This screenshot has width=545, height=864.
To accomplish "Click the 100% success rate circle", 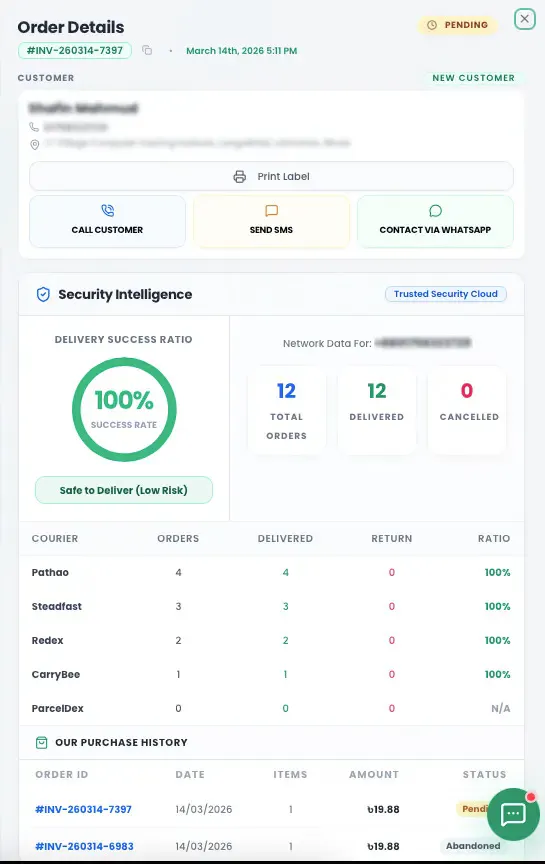I will [x=124, y=409].
